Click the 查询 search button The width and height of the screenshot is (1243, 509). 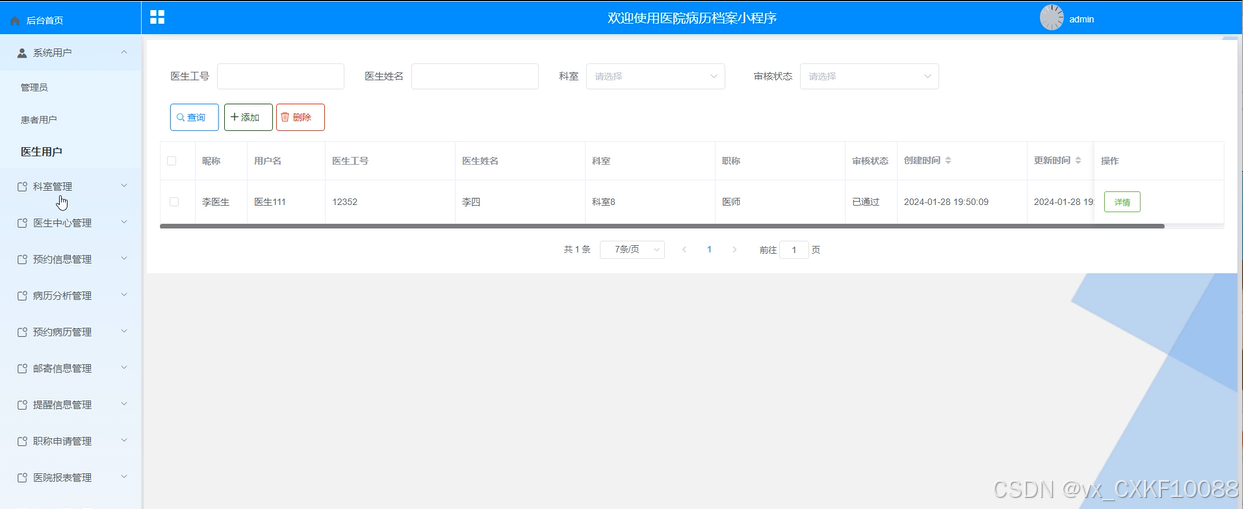(x=194, y=117)
